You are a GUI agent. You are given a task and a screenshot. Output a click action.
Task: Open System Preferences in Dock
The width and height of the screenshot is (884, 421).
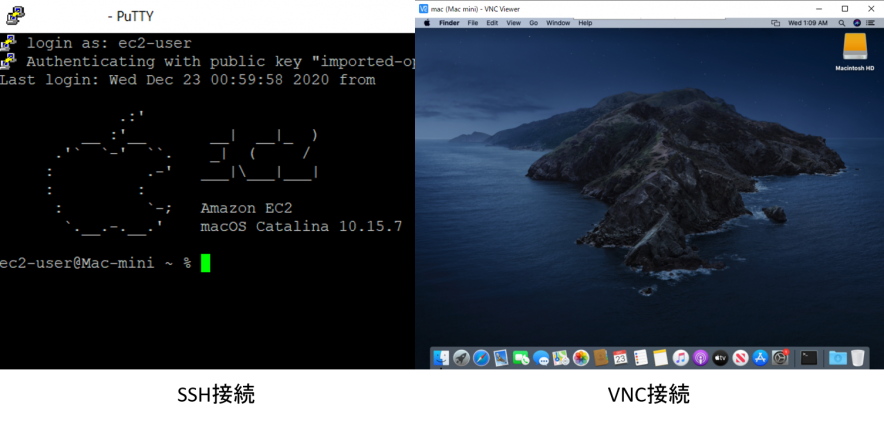pyautogui.click(x=780, y=358)
